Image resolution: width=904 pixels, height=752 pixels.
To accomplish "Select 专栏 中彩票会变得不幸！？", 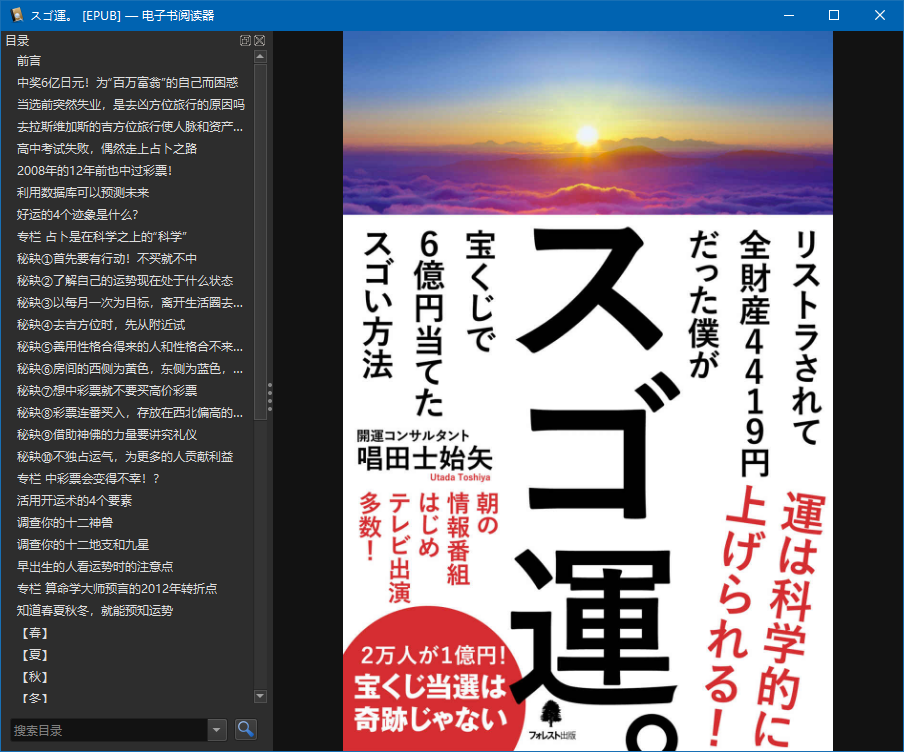I will (88, 479).
